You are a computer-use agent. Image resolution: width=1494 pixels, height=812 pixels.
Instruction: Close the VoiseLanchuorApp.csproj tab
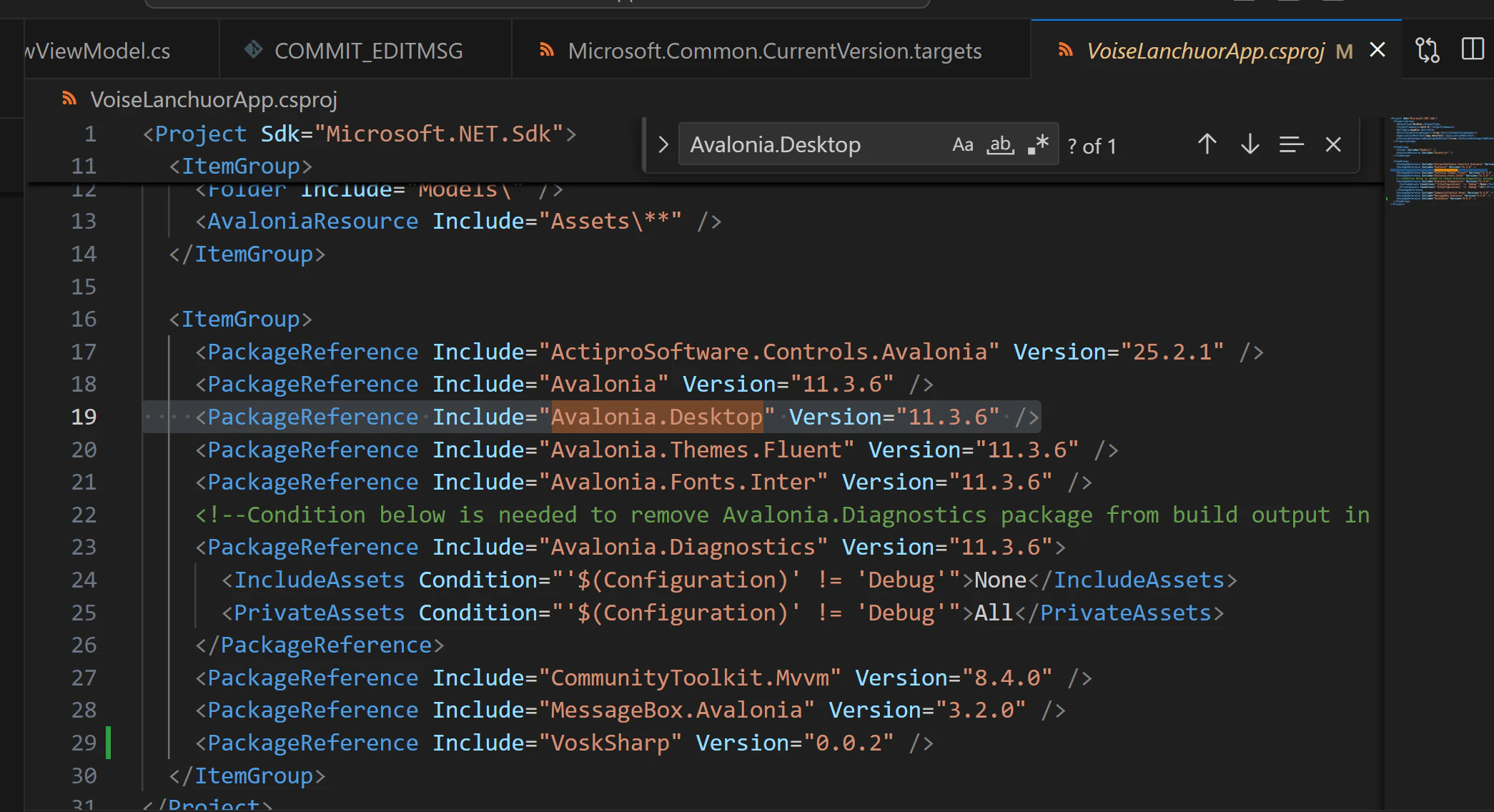(1377, 50)
